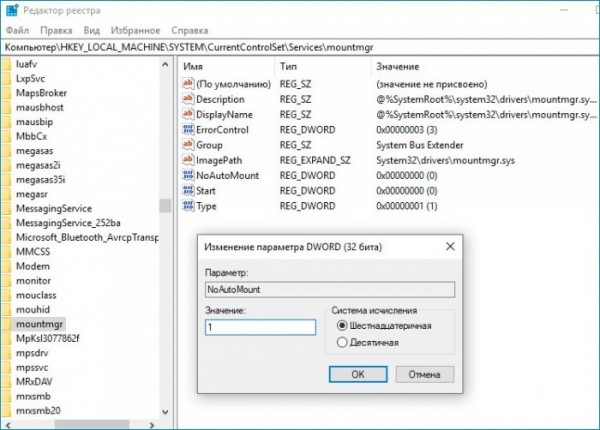The height and width of the screenshot is (430, 600).
Task: Select the NoAutoMount DWORD value icon
Action: tap(188, 175)
